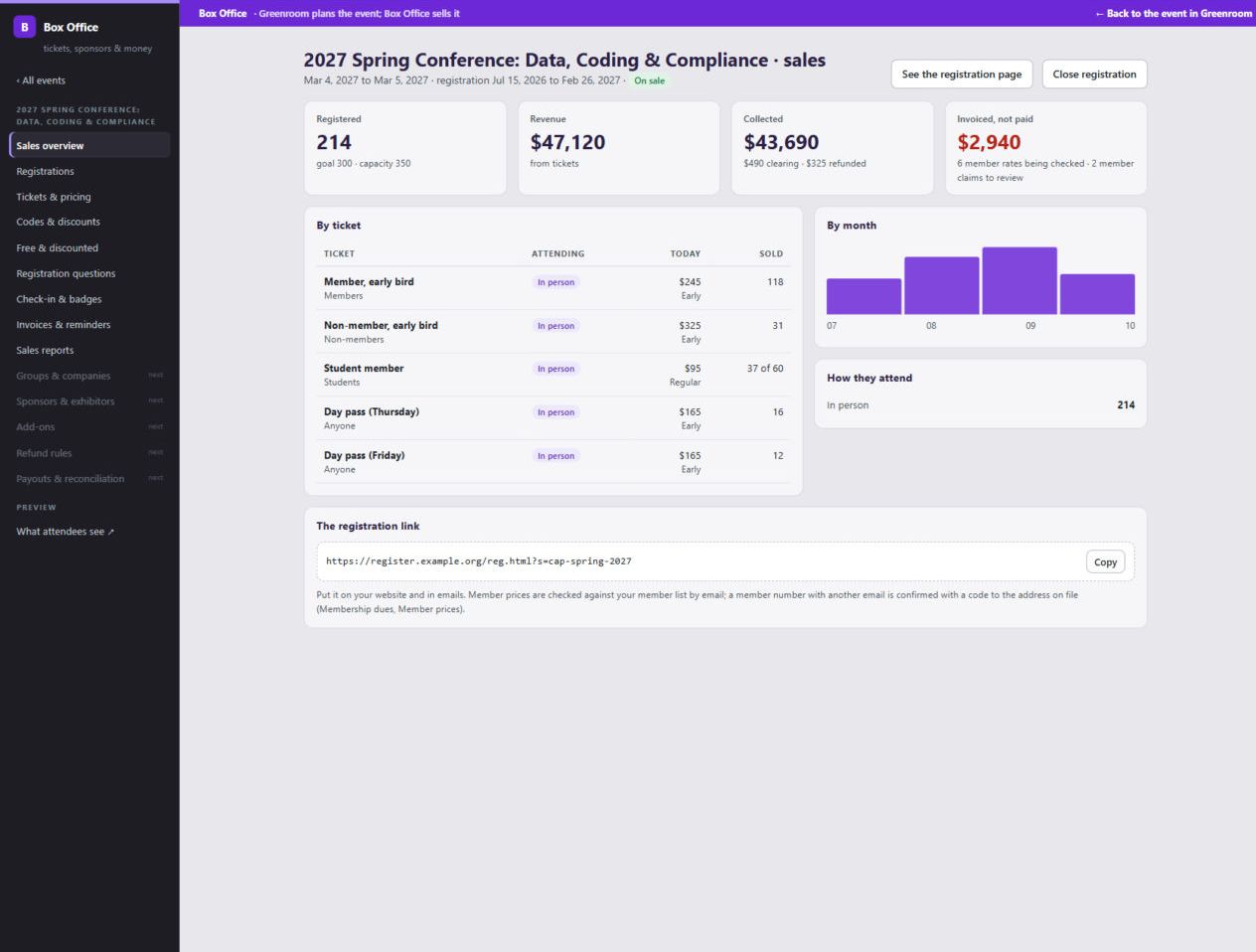Open Codes & discounts
The height and width of the screenshot is (952, 1256).
click(x=89, y=222)
